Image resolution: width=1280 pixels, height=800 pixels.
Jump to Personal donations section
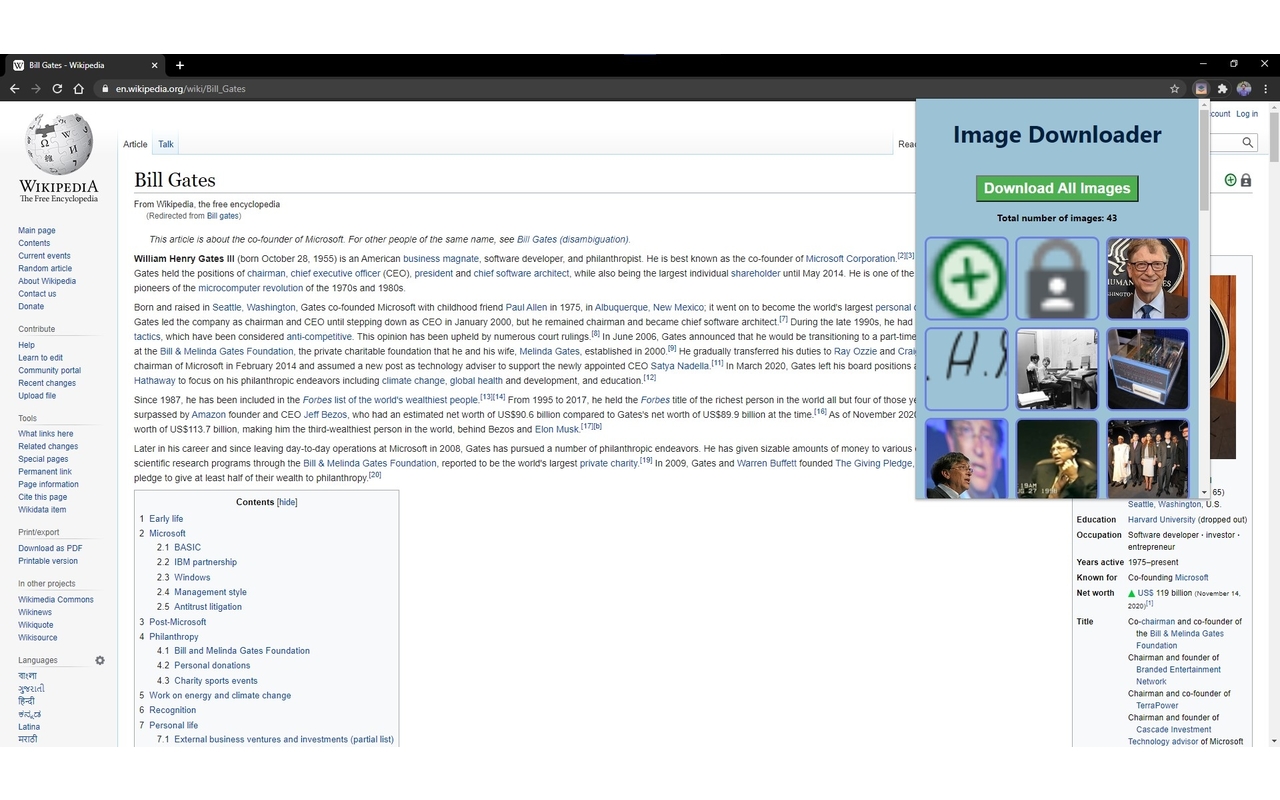[x=212, y=666]
